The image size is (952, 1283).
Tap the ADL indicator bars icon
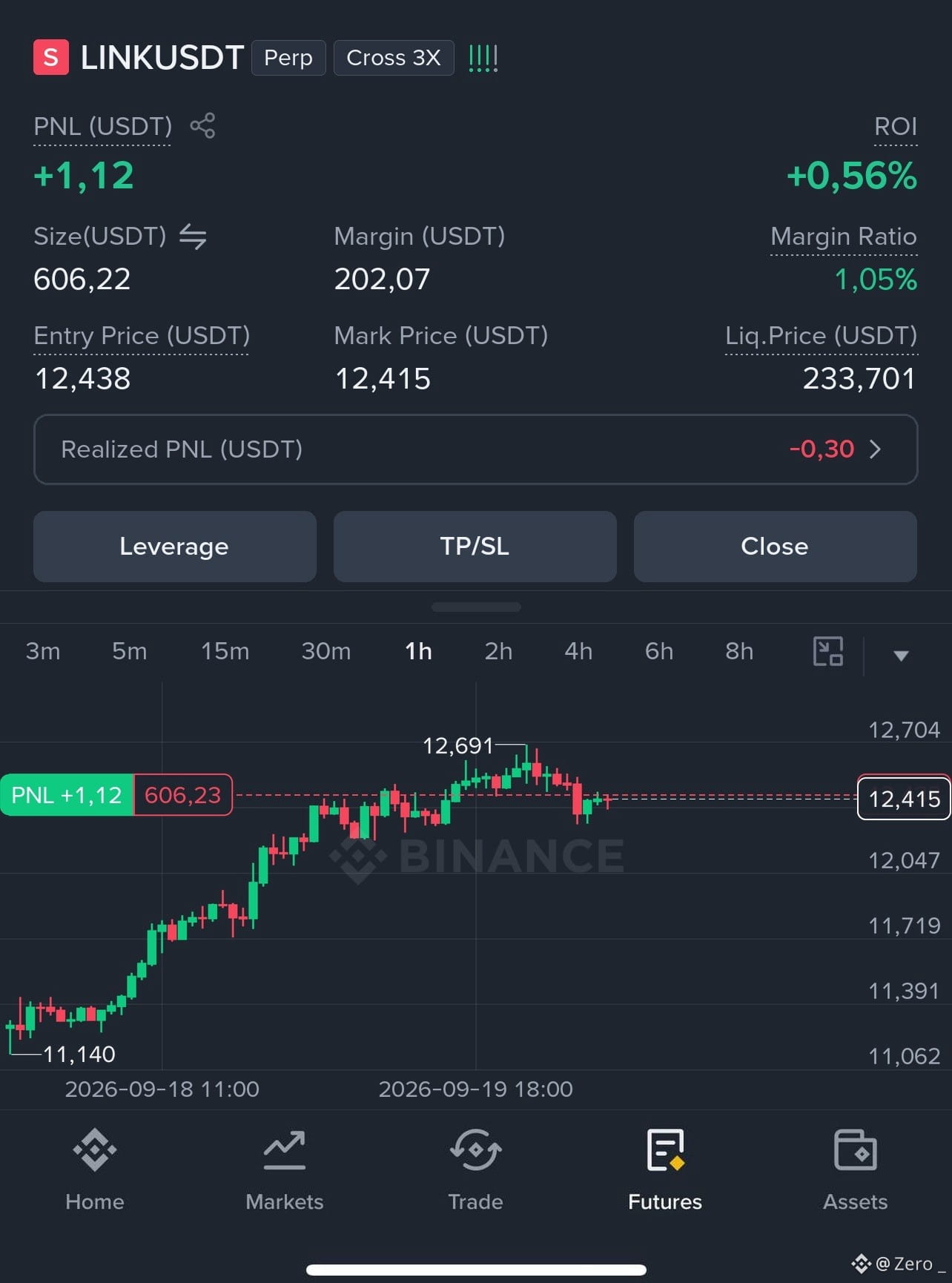click(x=483, y=58)
